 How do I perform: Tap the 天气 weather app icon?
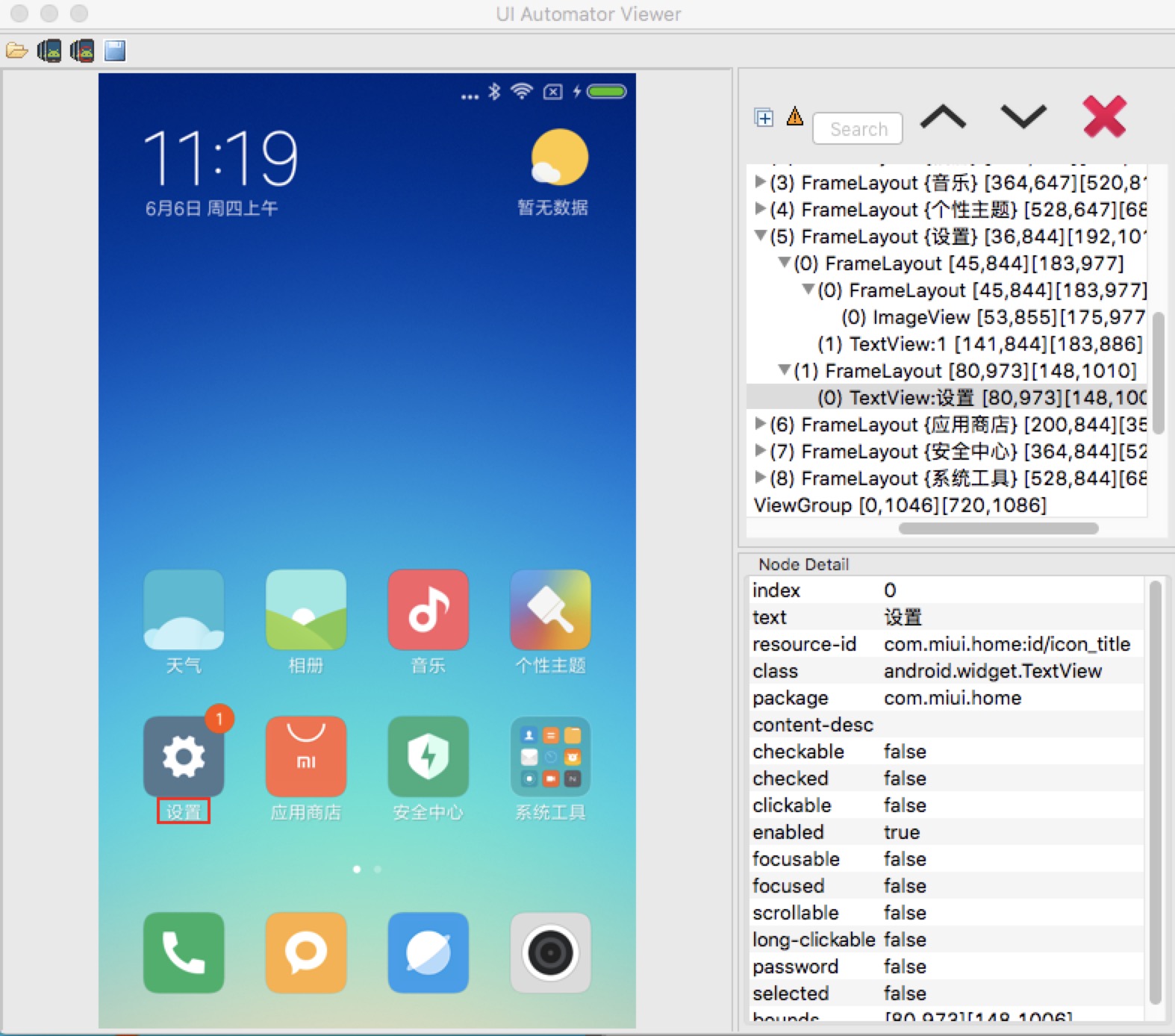[x=184, y=610]
